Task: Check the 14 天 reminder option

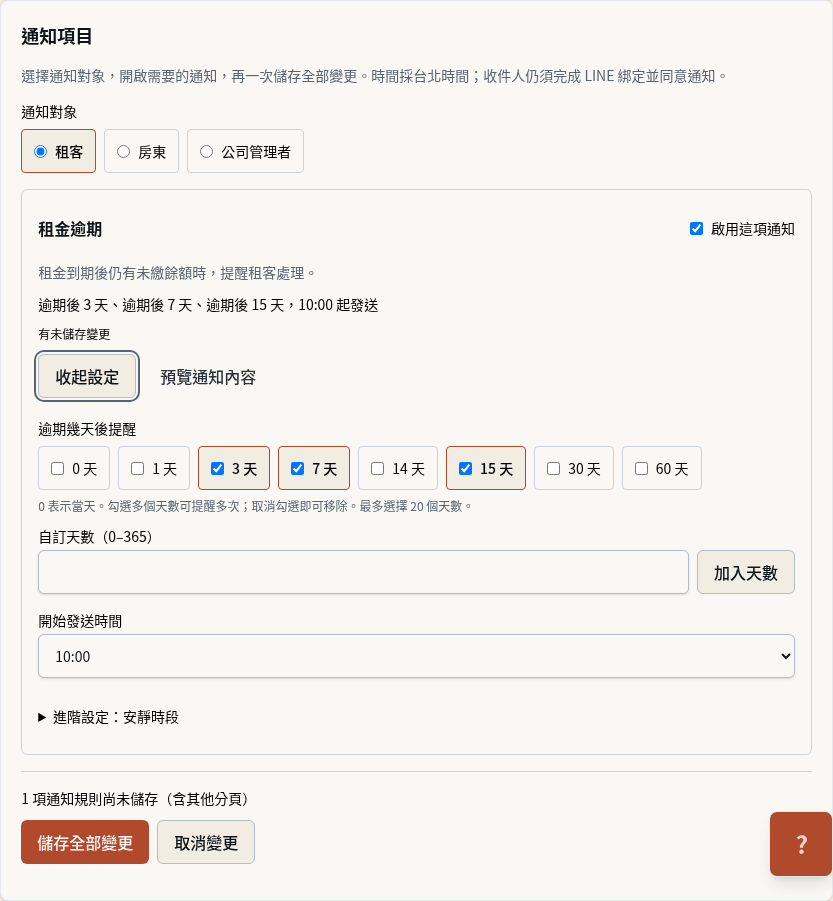Action: 398,468
